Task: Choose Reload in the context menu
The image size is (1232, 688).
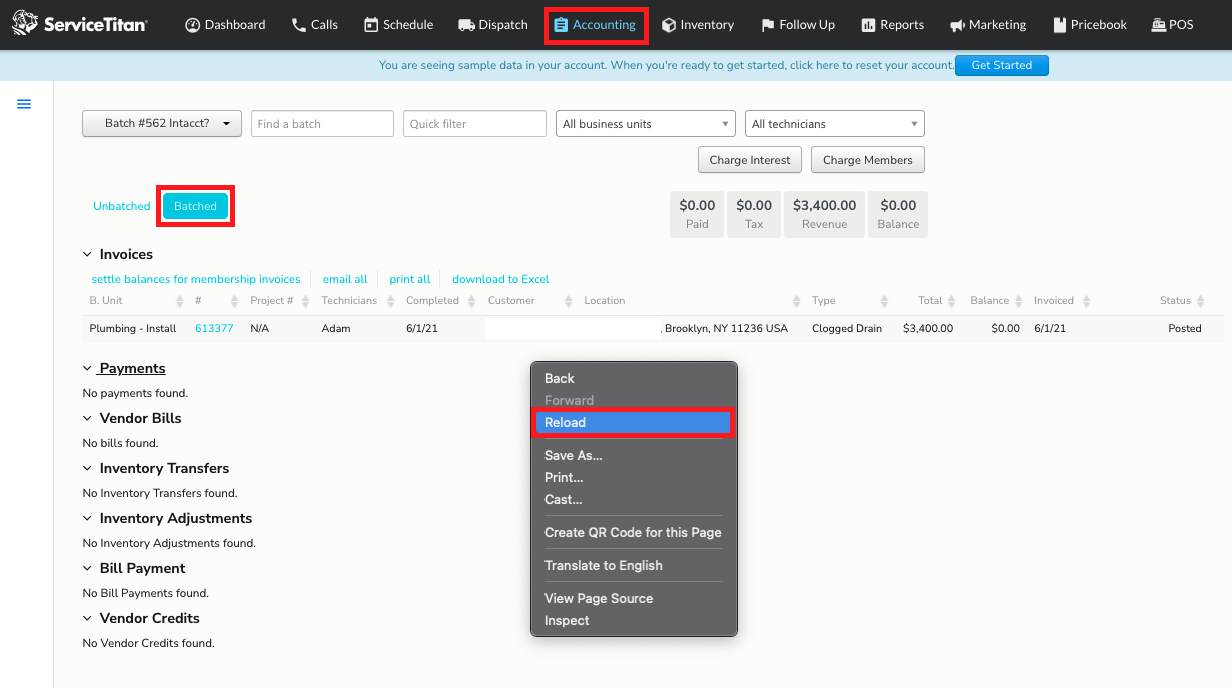Action: pos(633,422)
